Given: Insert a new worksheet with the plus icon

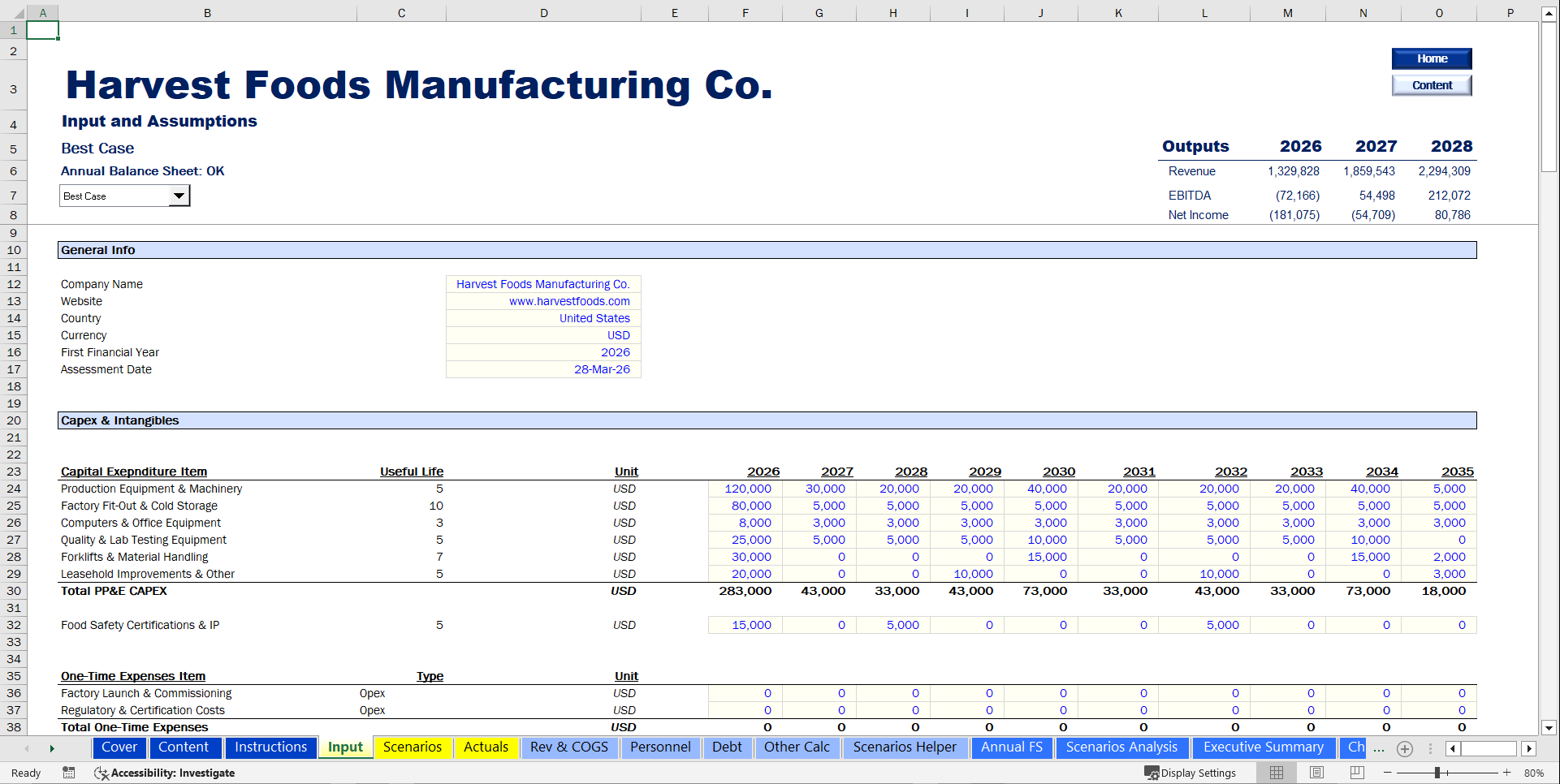Looking at the screenshot, I should click(1405, 748).
